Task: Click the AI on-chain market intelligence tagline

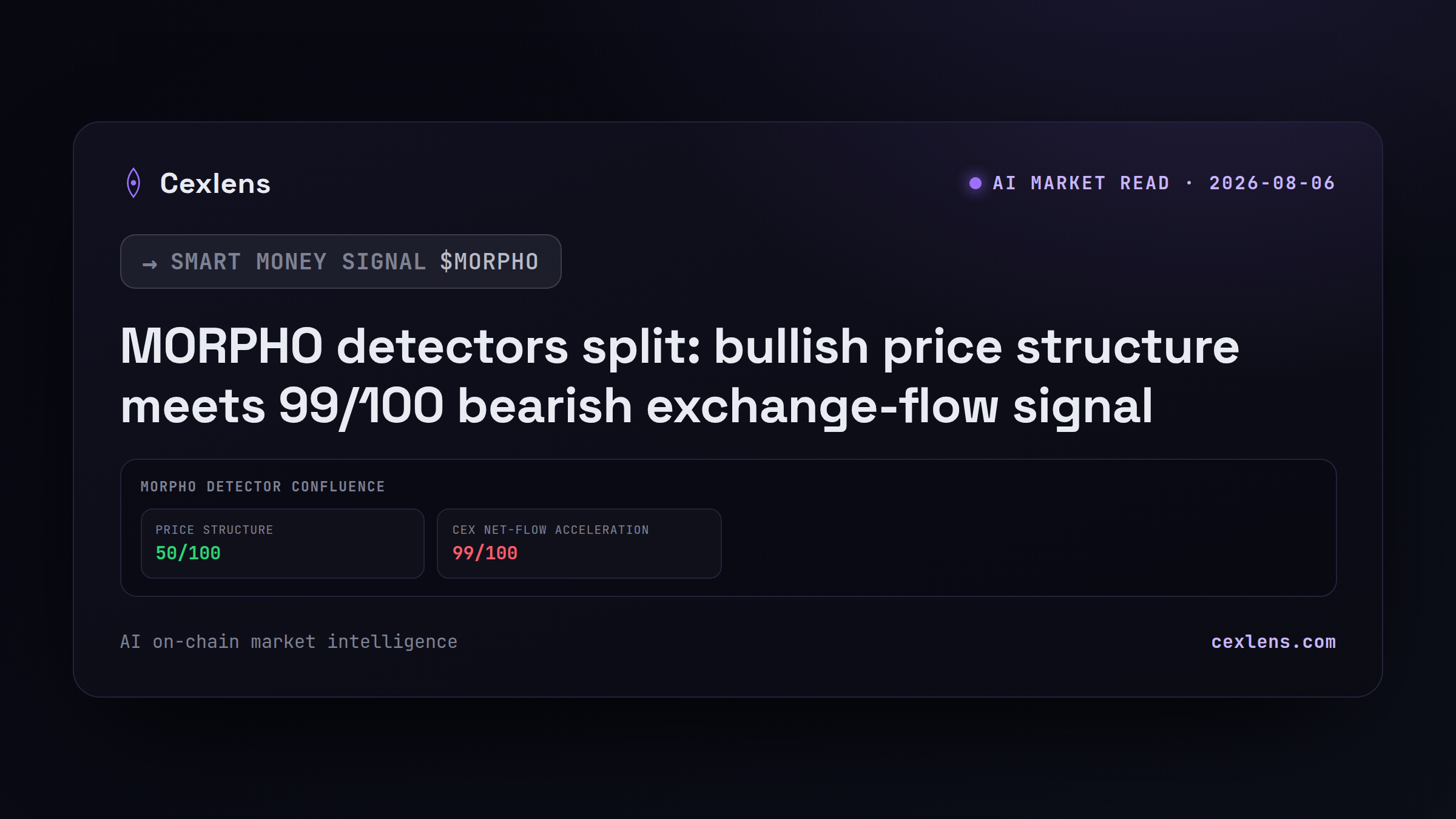Action: click(x=289, y=642)
